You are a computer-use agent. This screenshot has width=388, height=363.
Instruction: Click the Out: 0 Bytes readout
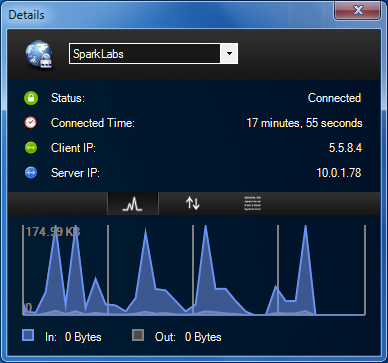tap(188, 337)
